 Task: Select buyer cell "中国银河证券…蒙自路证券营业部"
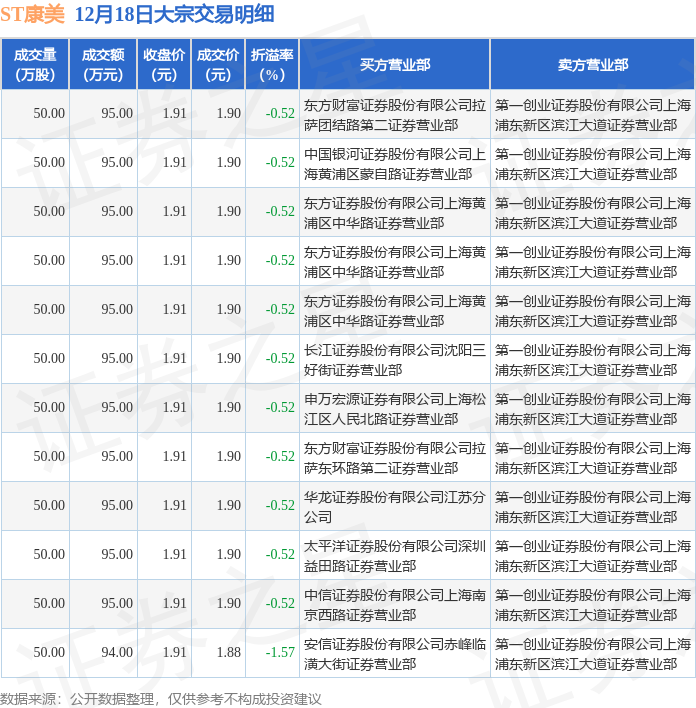pyautogui.click(x=395, y=164)
